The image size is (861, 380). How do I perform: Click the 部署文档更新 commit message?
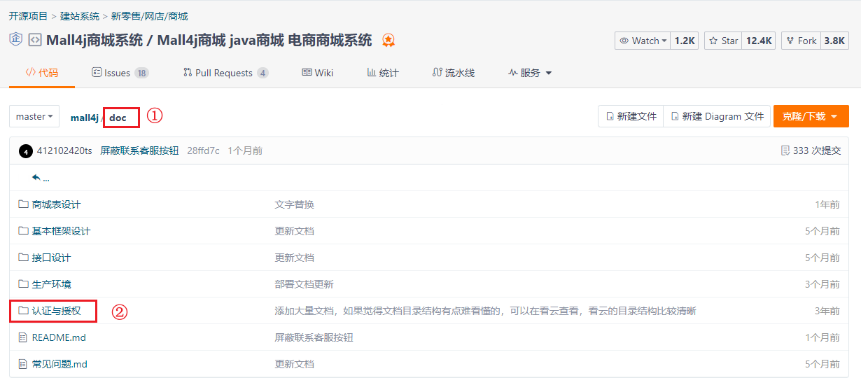304,284
